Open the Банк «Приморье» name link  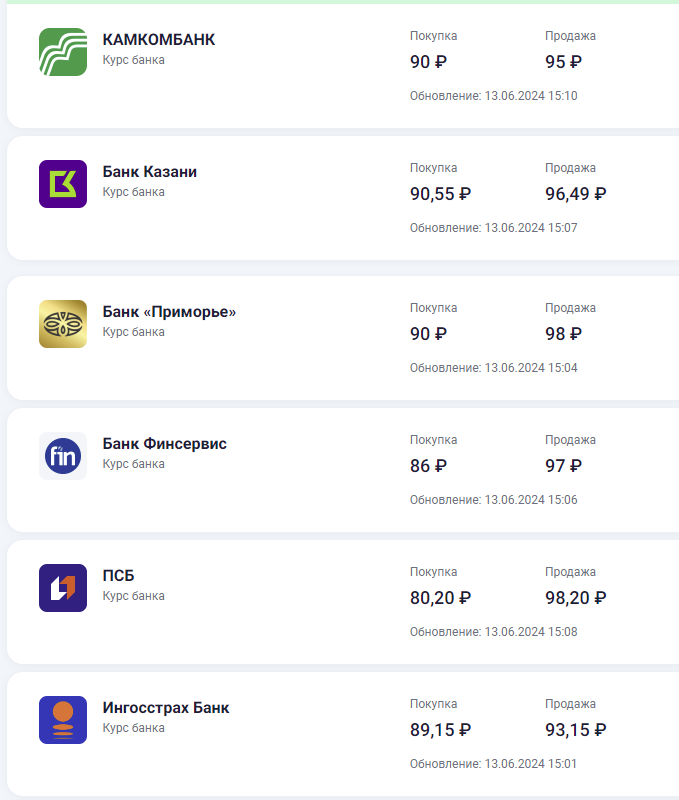(x=169, y=312)
